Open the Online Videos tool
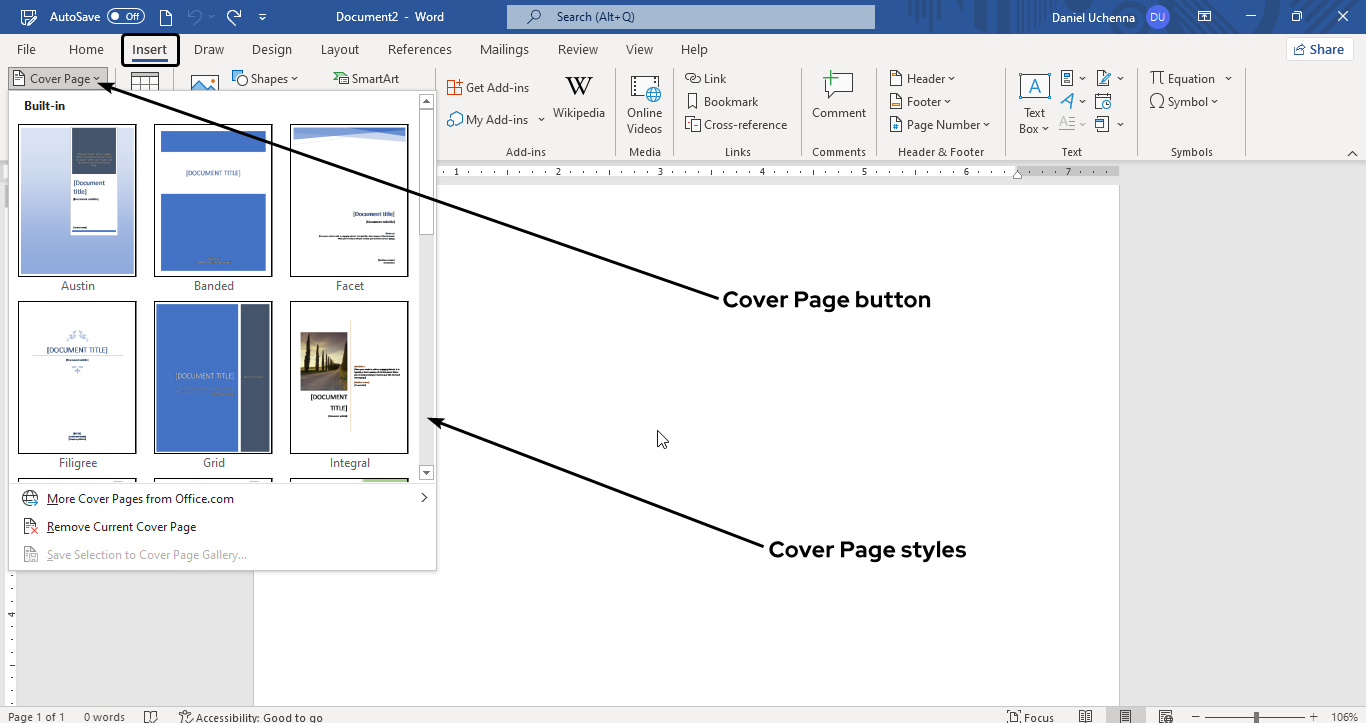This screenshot has height=723, width=1366. click(644, 103)
